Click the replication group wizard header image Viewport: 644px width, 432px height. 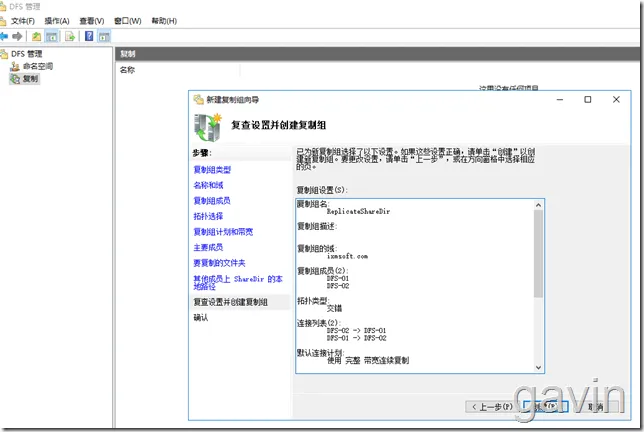point(208,128)
